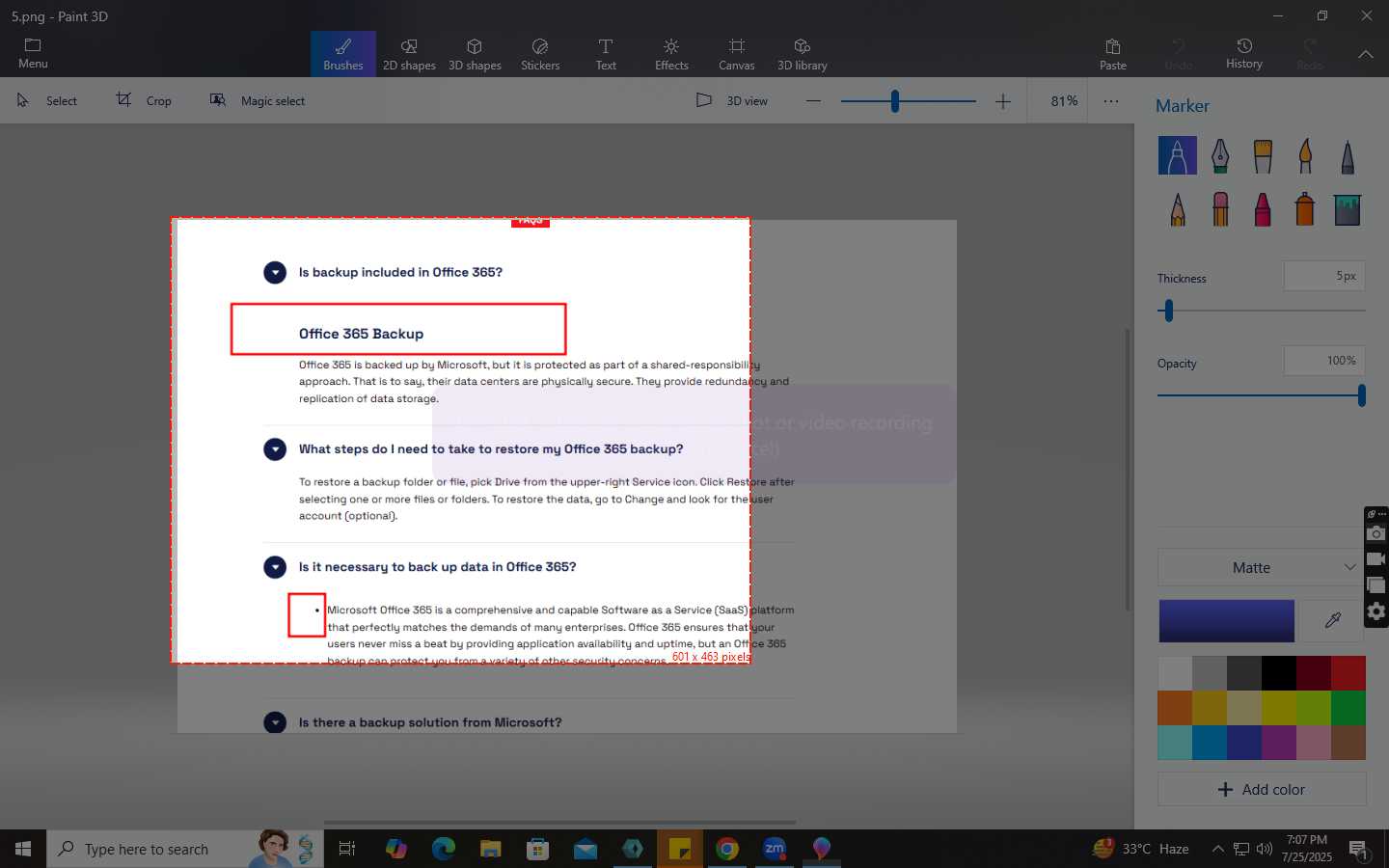Image resolution: width=1389 pixels, height=868 pixels.
Task: Click the zoom out minus button
Action: pyautogui.click(x=813, y=100)
